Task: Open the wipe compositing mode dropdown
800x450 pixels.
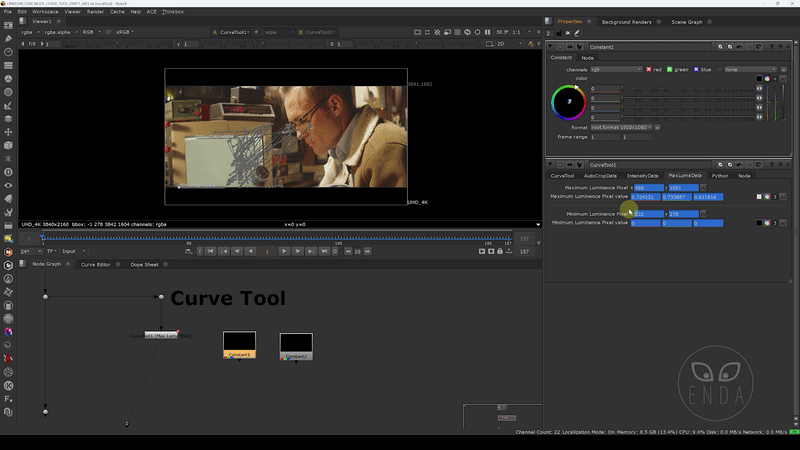Action: pyautogui.click(x=279, y=32)
